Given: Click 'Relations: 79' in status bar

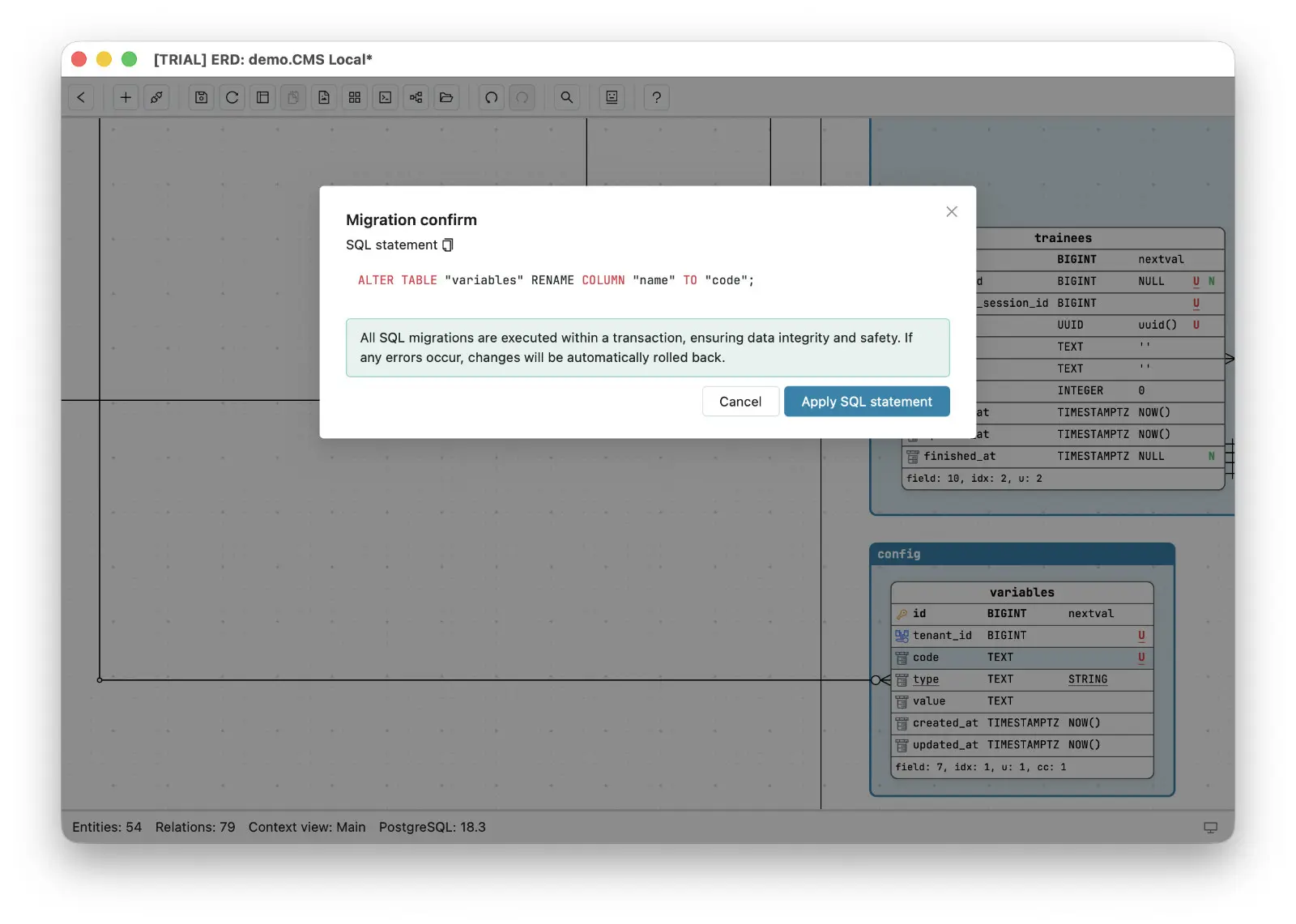Looking at the screenshot, I should coord(195,827).
